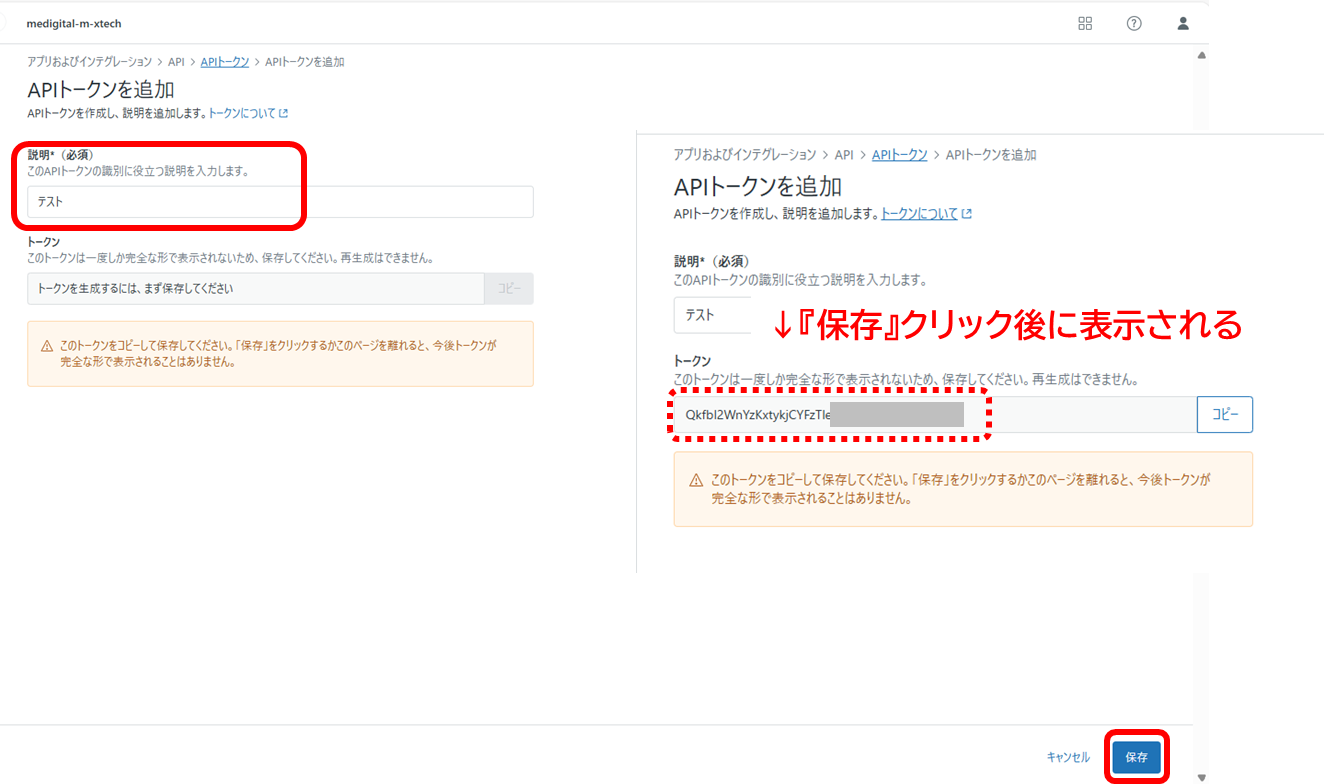Click the scrollbar down arrow

[x=1201, y=776]
